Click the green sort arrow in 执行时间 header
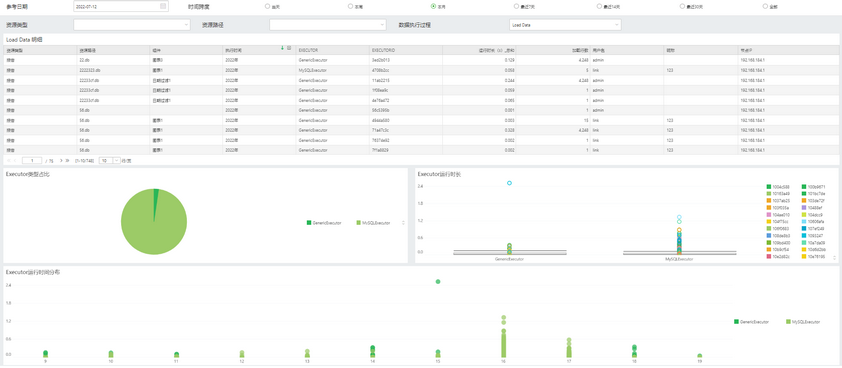This screenshot has width=842, height=368. point(282,48)
